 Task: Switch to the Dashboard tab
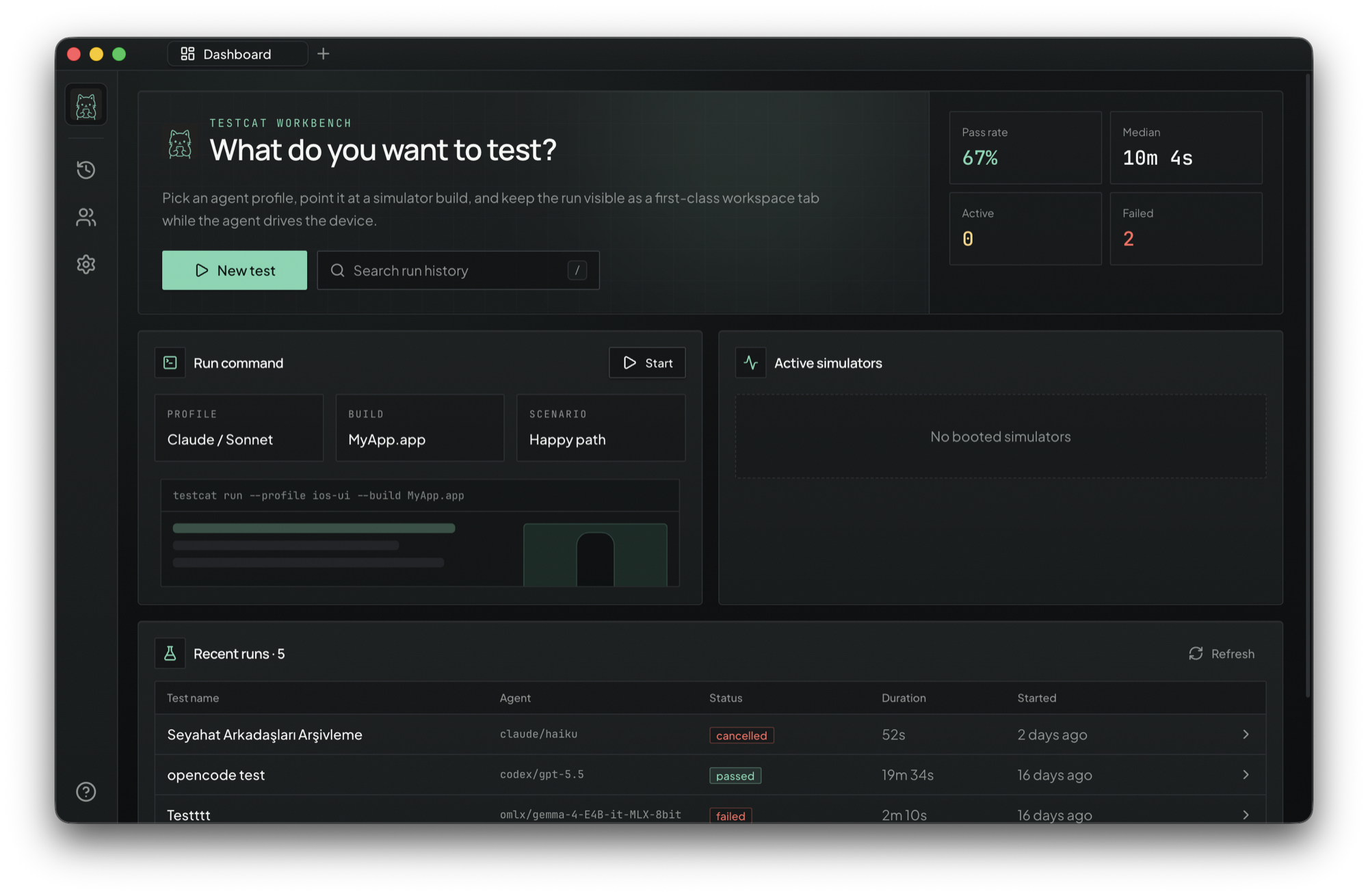click(x=237, y=54)
